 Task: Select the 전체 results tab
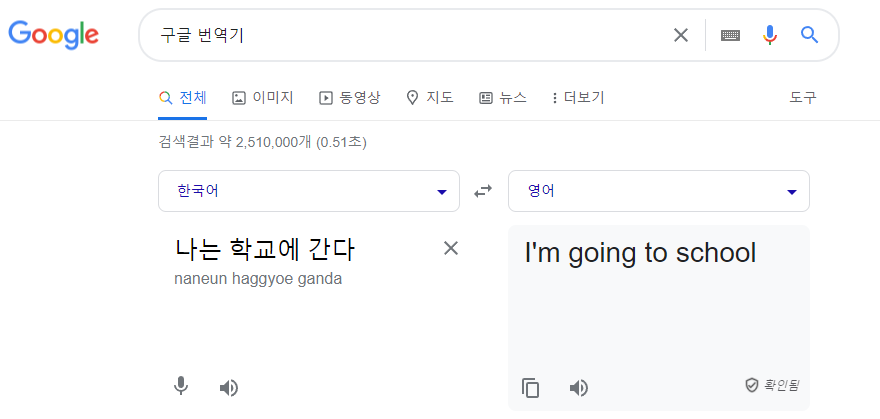coord(183,98)
